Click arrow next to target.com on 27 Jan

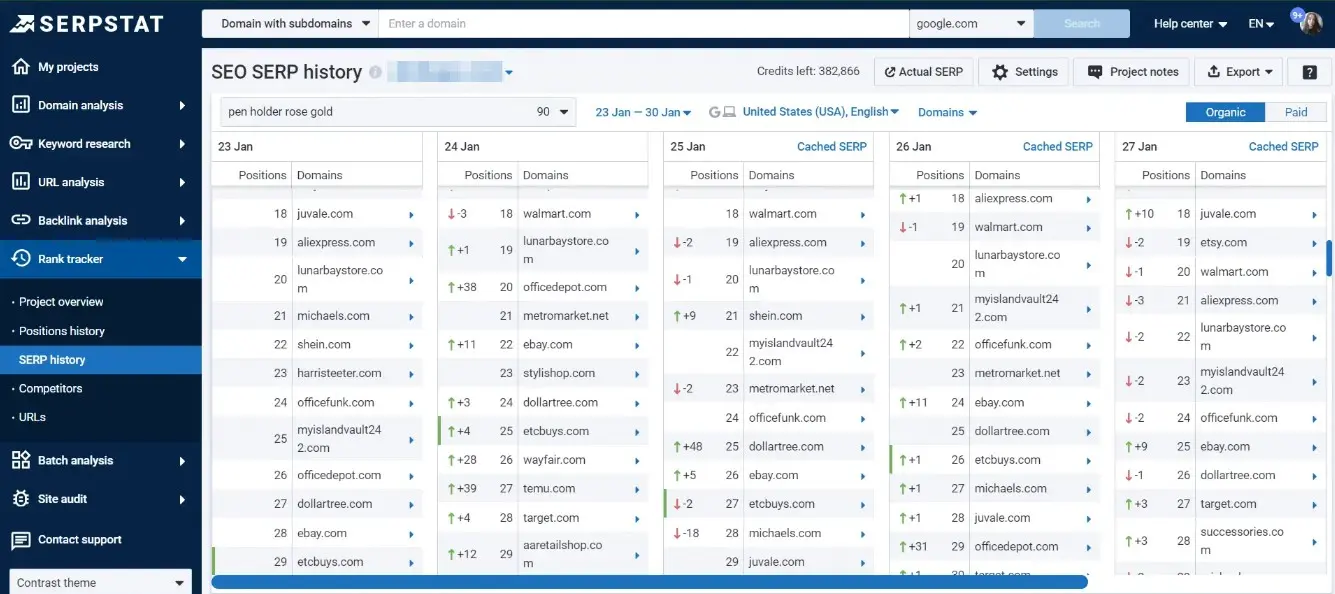coord(1315,505)
